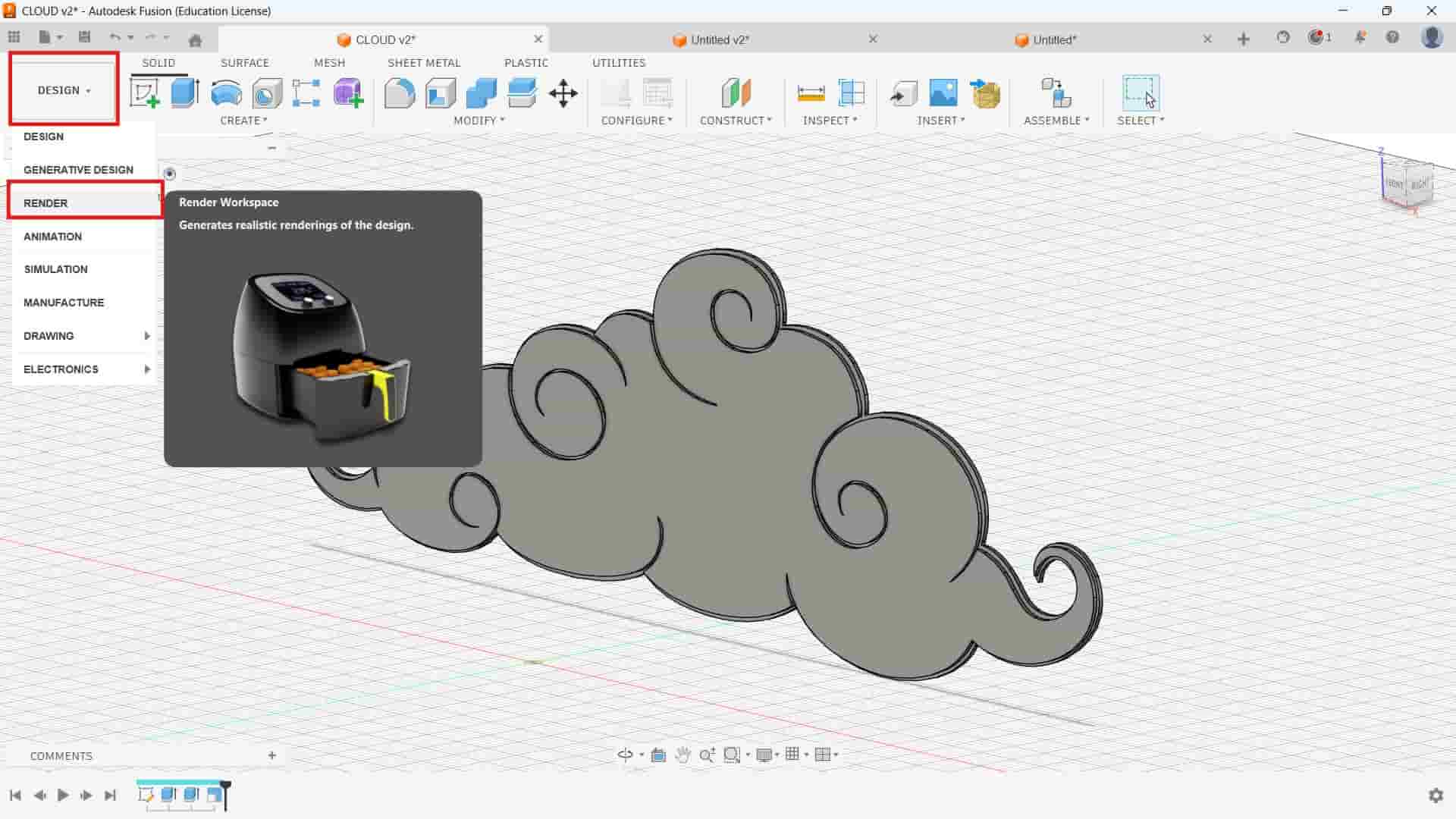Expand the COMMENTS panel with plus
The image size is (1456, 819).
click(x=271, y=755)
